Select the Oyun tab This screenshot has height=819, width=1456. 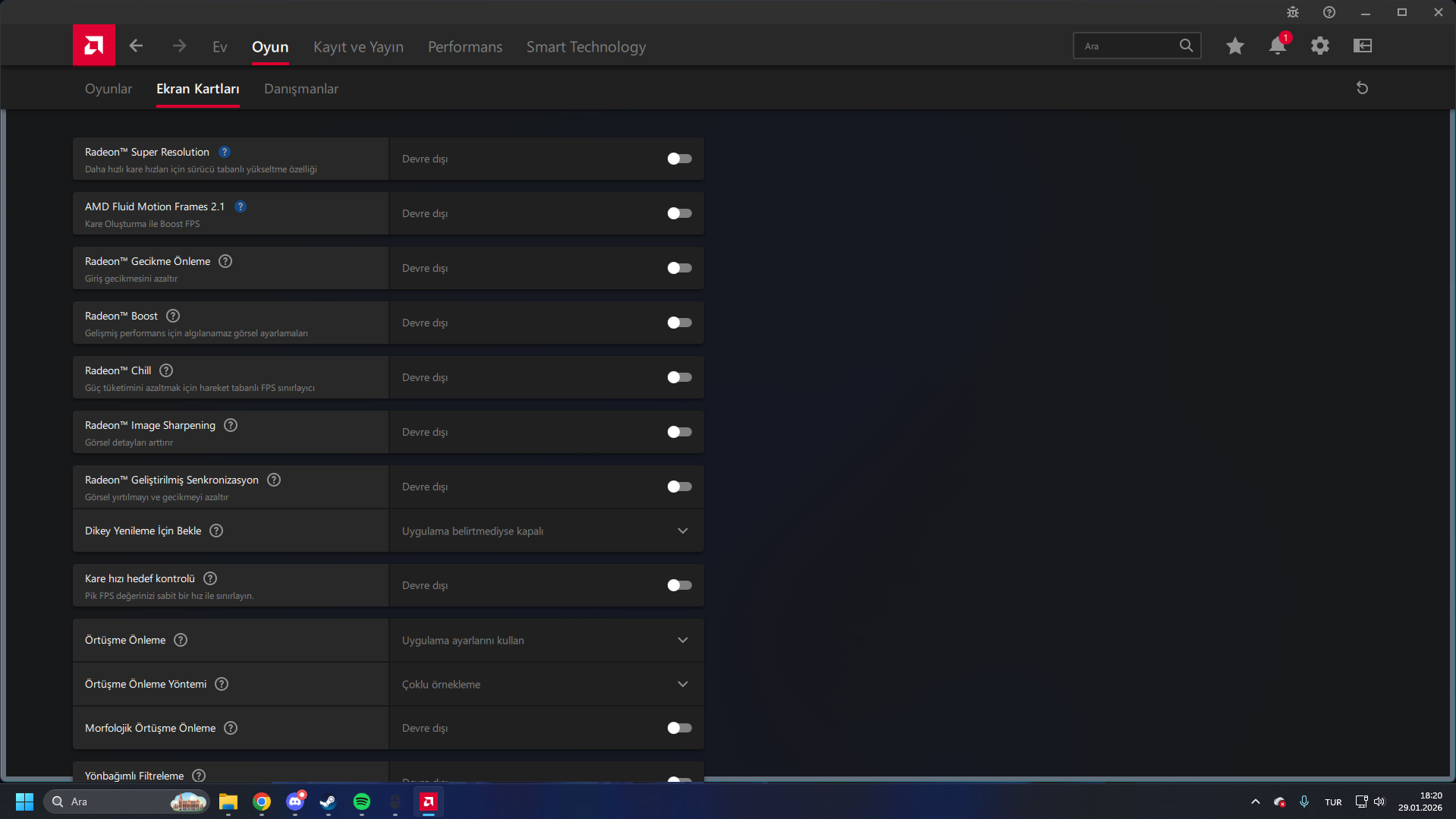click(x=270, y=47)
